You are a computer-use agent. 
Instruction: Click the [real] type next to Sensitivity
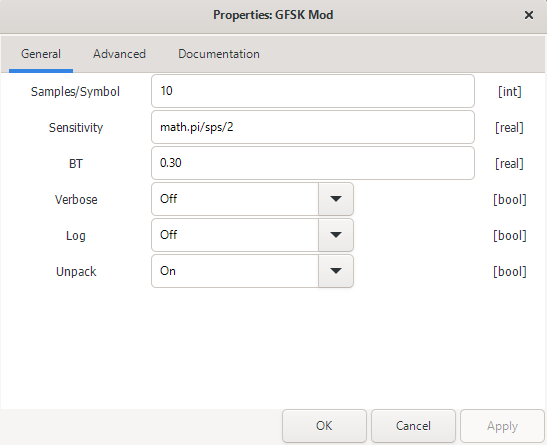click(509, 127)
